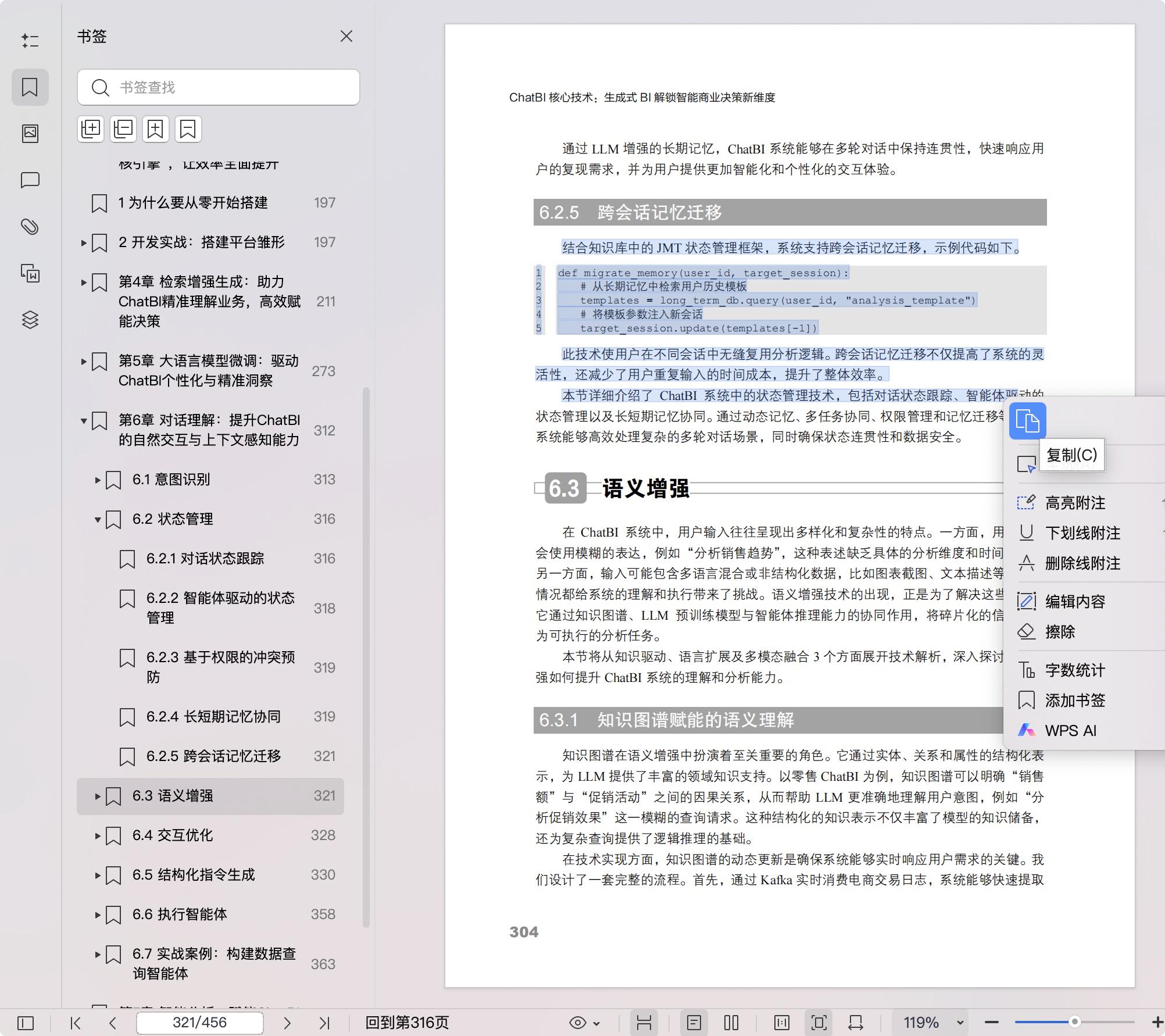The image size is (1165, 1036).
Task: Click the blue copy icon
Action: (1027, 420)
